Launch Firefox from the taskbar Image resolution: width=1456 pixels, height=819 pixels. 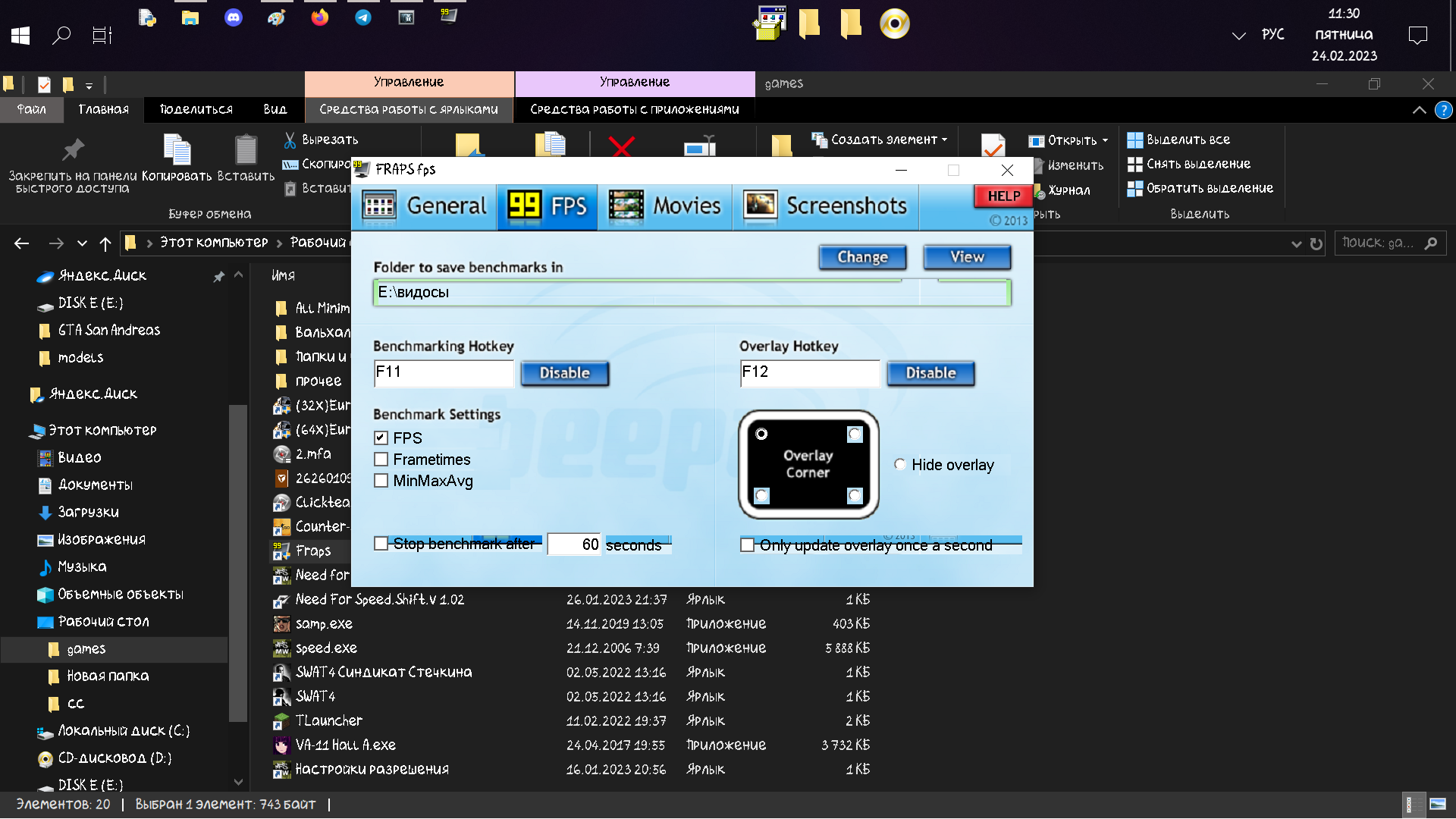pyautogui.click(x=320, y=17)
